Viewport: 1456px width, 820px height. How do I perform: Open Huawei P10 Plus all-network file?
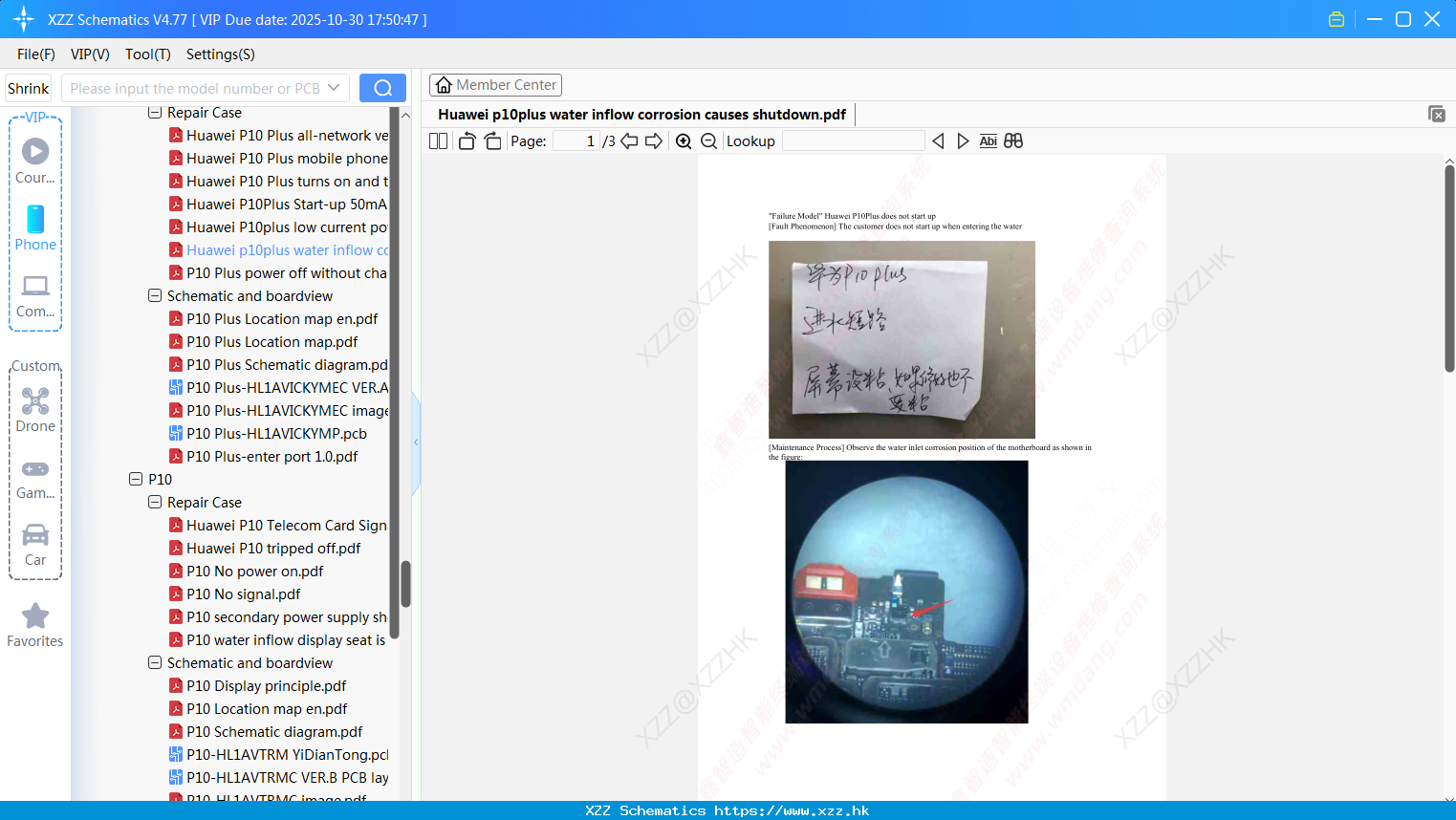click(278, 136)
